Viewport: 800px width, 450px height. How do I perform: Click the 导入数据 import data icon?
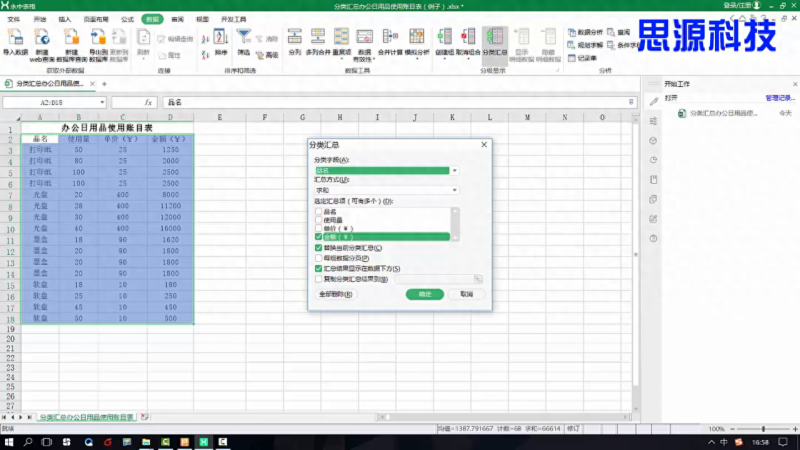coord(15,38)
